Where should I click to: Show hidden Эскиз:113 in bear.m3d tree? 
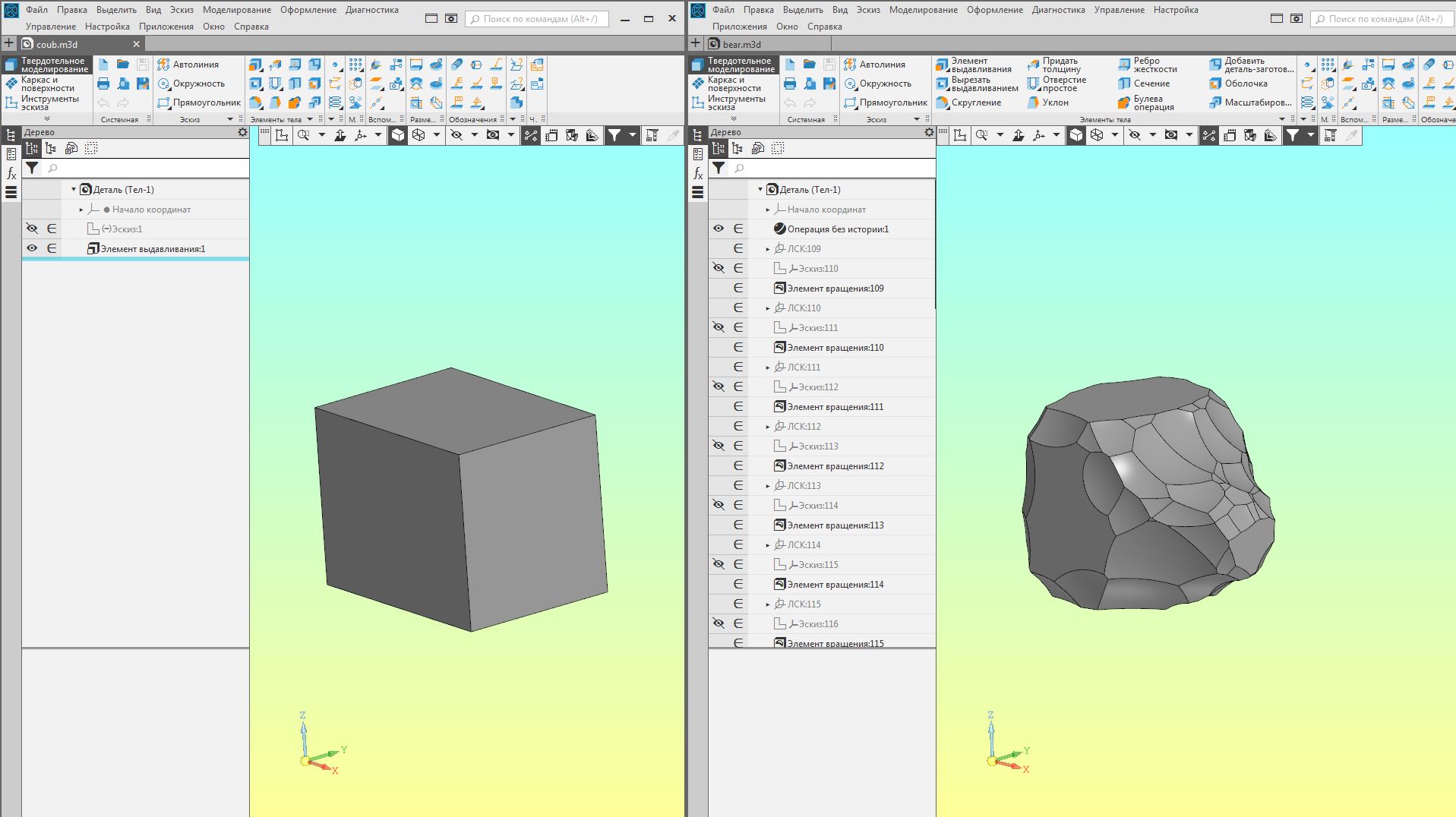pyautogui.click(x=719, y=446)
